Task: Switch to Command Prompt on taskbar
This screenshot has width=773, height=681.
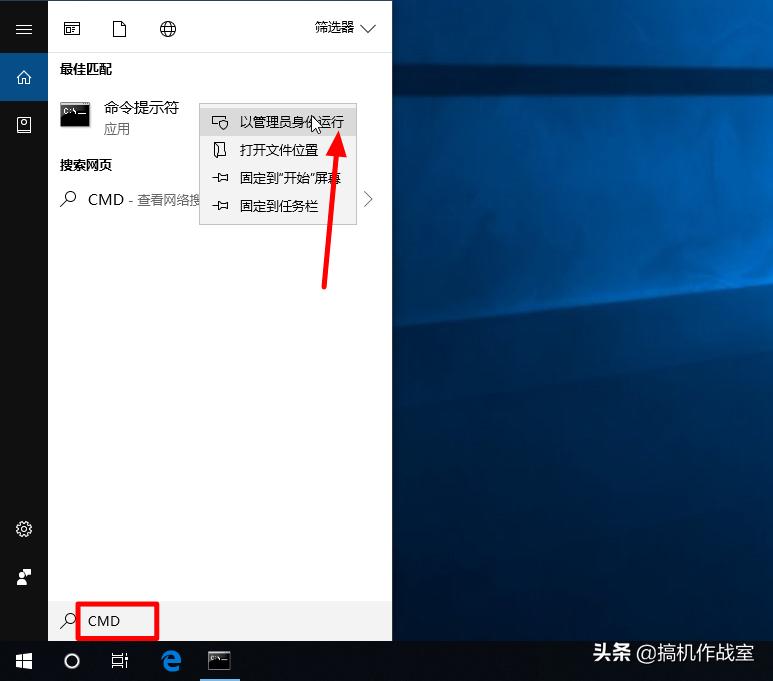Action: (x=219, y=661)
